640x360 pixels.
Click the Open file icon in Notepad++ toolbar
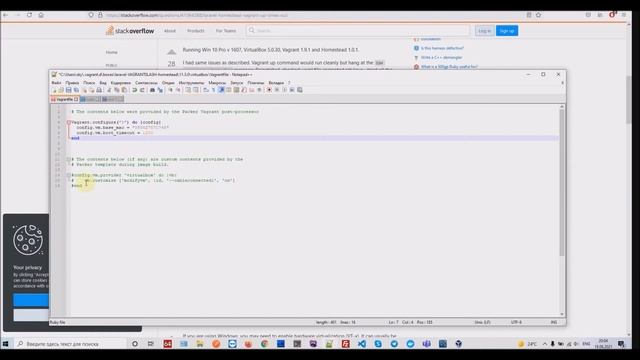(61, 90)
